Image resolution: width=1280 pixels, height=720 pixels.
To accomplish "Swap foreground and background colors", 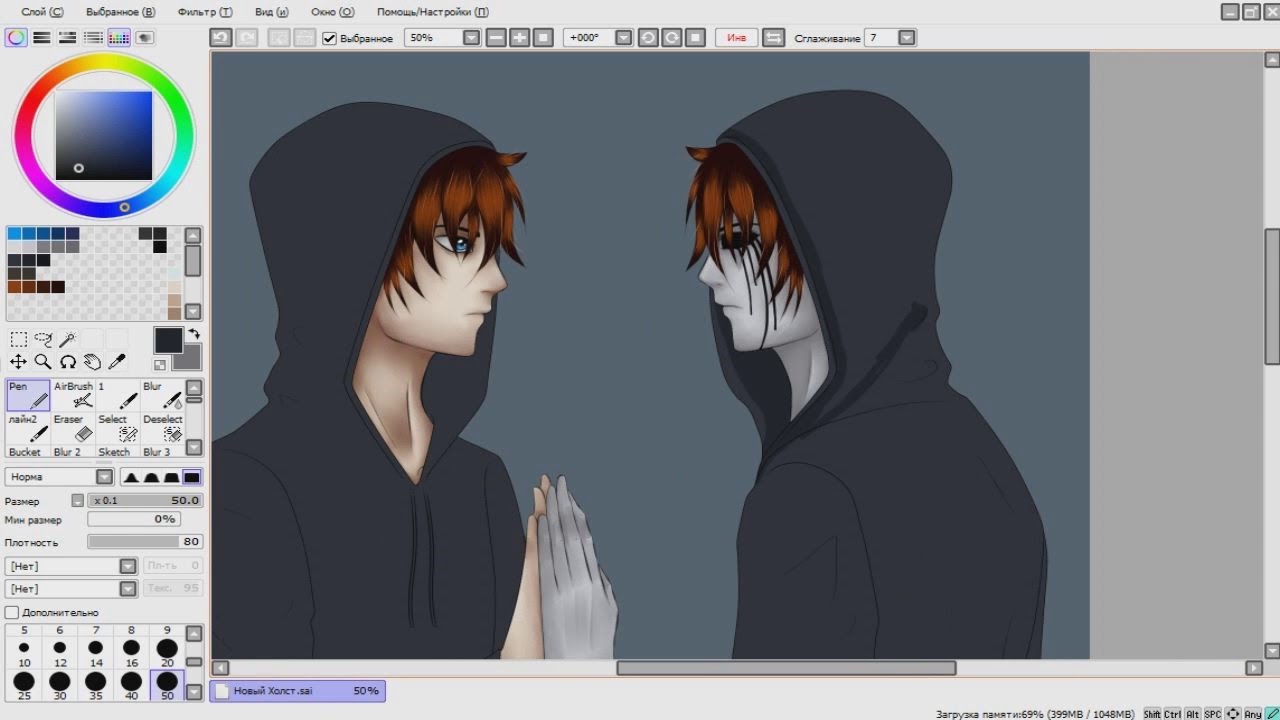I will [194, 334].
